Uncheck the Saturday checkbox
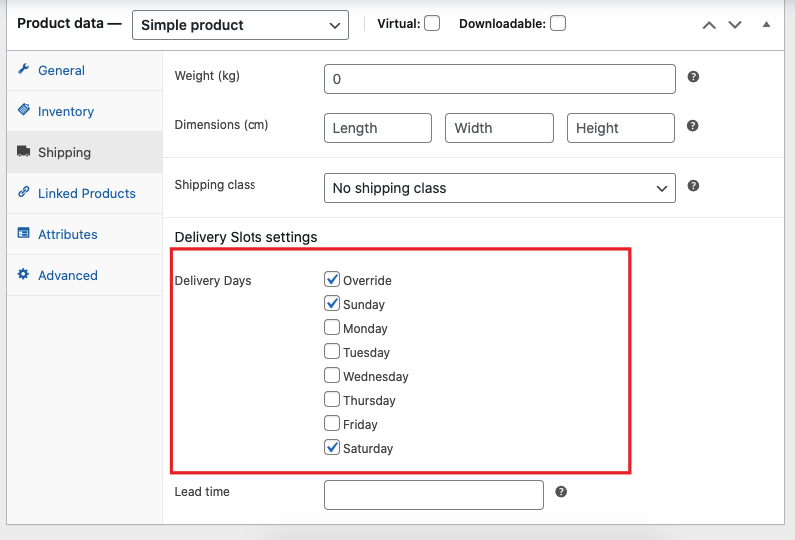Screen dimensions: 795x540 (x=332, y=447)
